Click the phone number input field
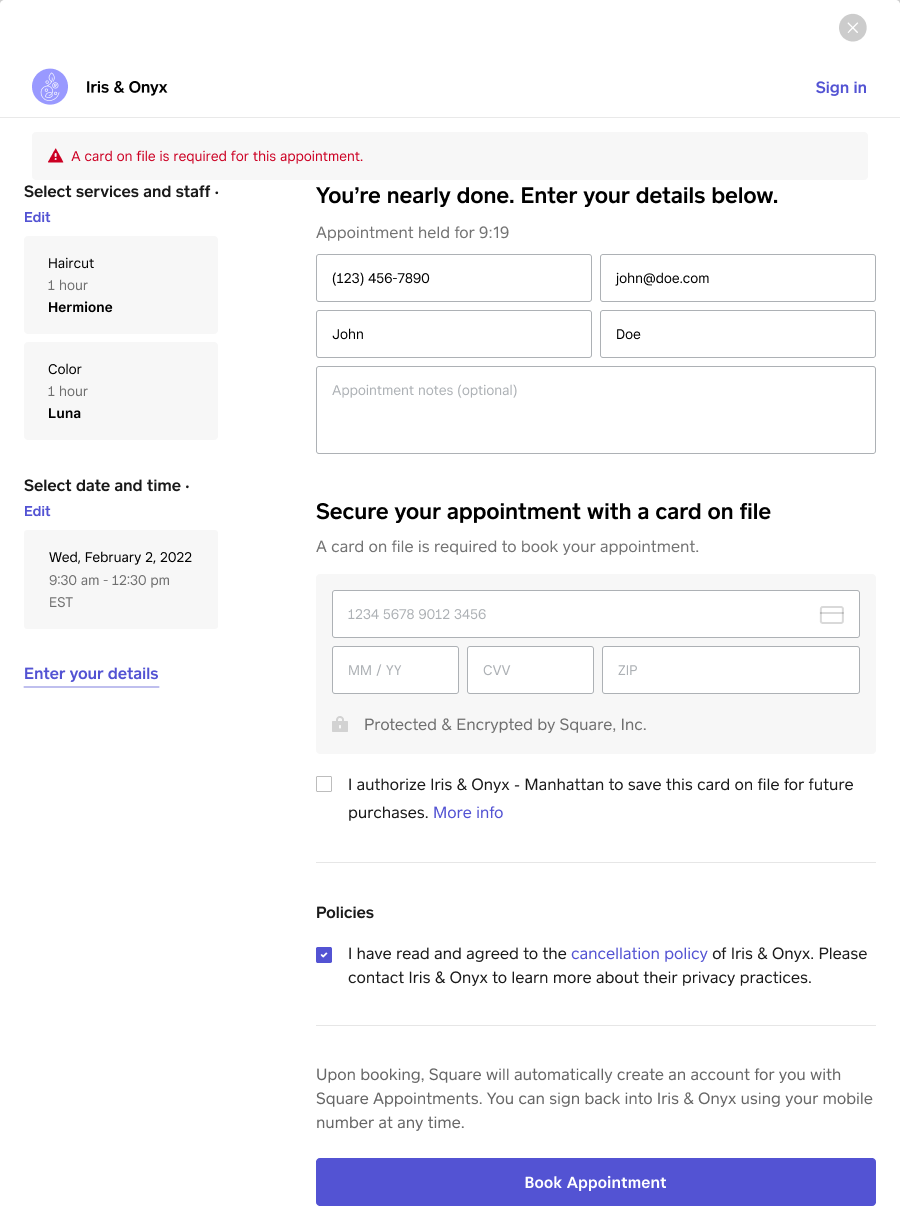The image size is (900, 1228). (454, 278)
